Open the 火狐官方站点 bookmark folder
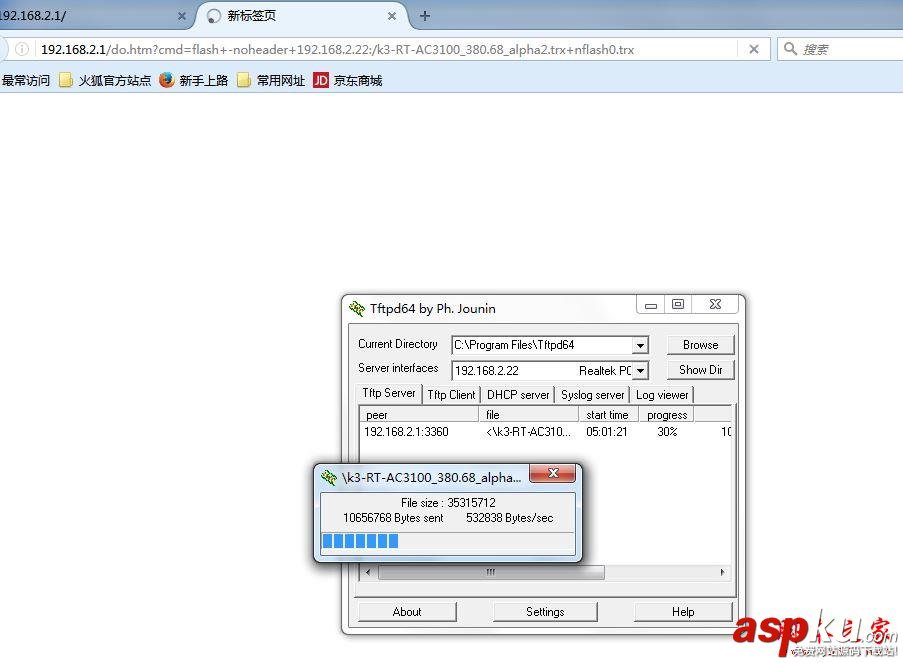This screenshot has height=663, width=903. tap(105, 80)
